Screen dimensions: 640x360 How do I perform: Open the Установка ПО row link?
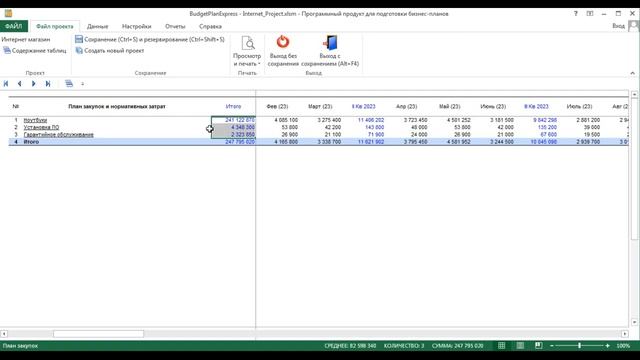41,127
